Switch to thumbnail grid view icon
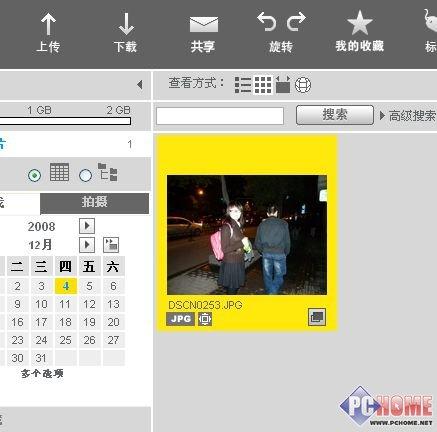 tap(263, 85)
